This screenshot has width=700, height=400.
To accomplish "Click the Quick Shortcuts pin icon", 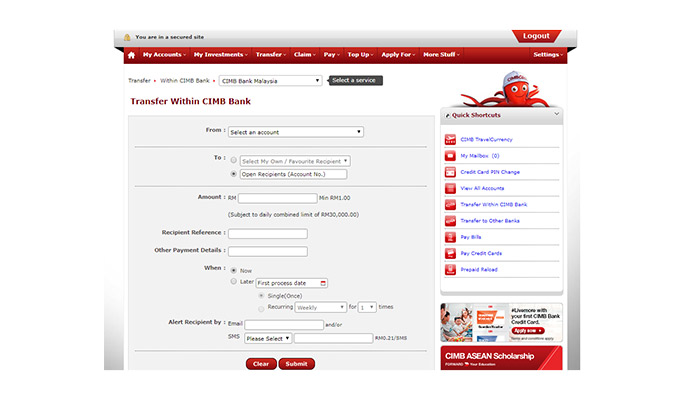I will tap(447, 116).
